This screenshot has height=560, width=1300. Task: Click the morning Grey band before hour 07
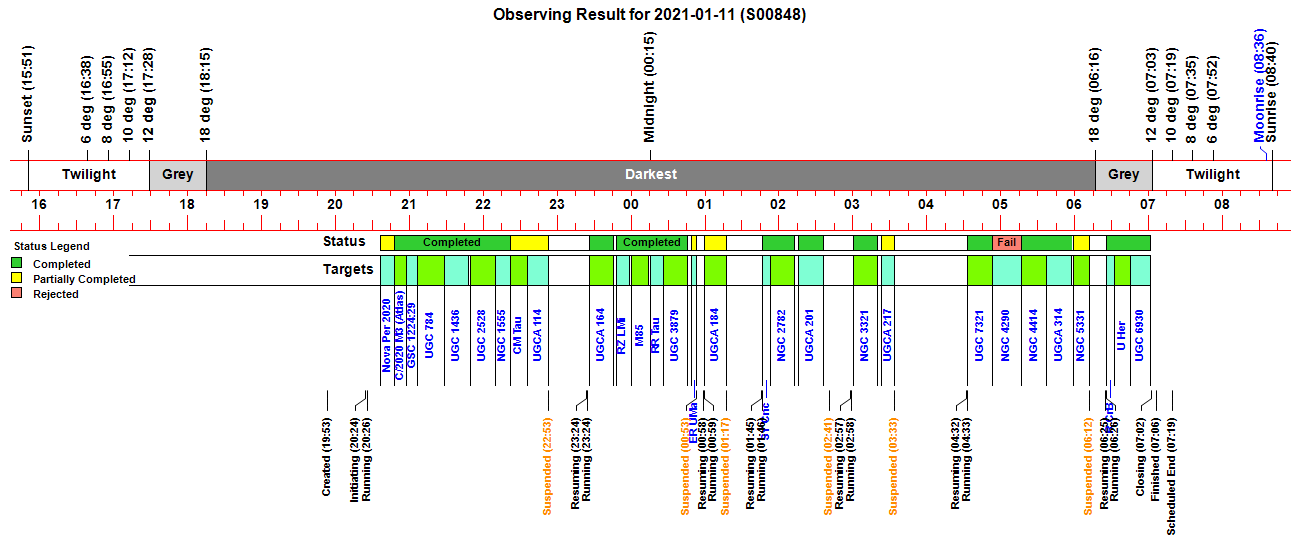pyautogui.click(x=1124, y=174)
